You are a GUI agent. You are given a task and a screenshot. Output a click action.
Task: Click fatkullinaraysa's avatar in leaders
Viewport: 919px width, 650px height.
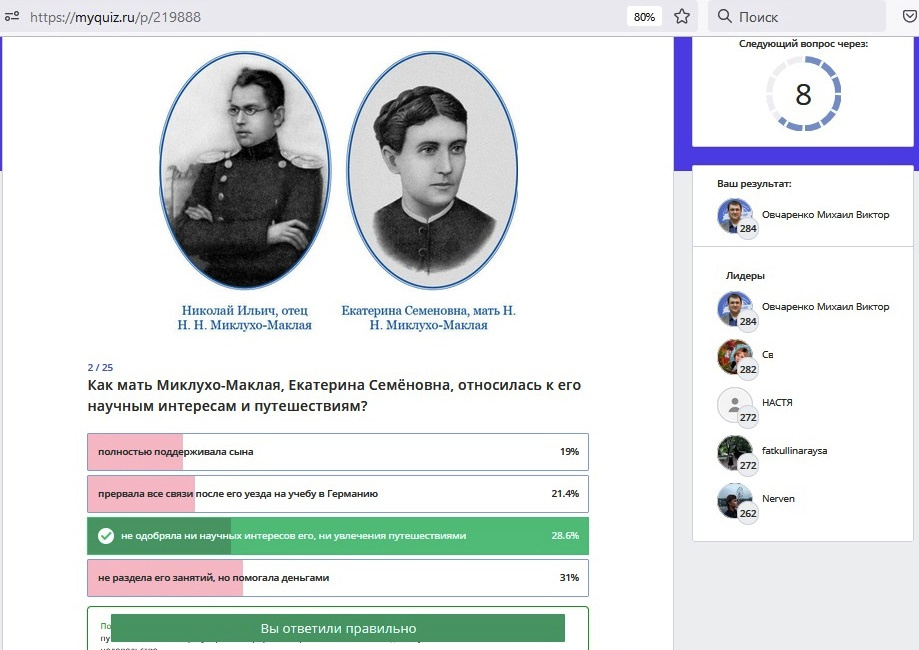click(x=735, y=452)
